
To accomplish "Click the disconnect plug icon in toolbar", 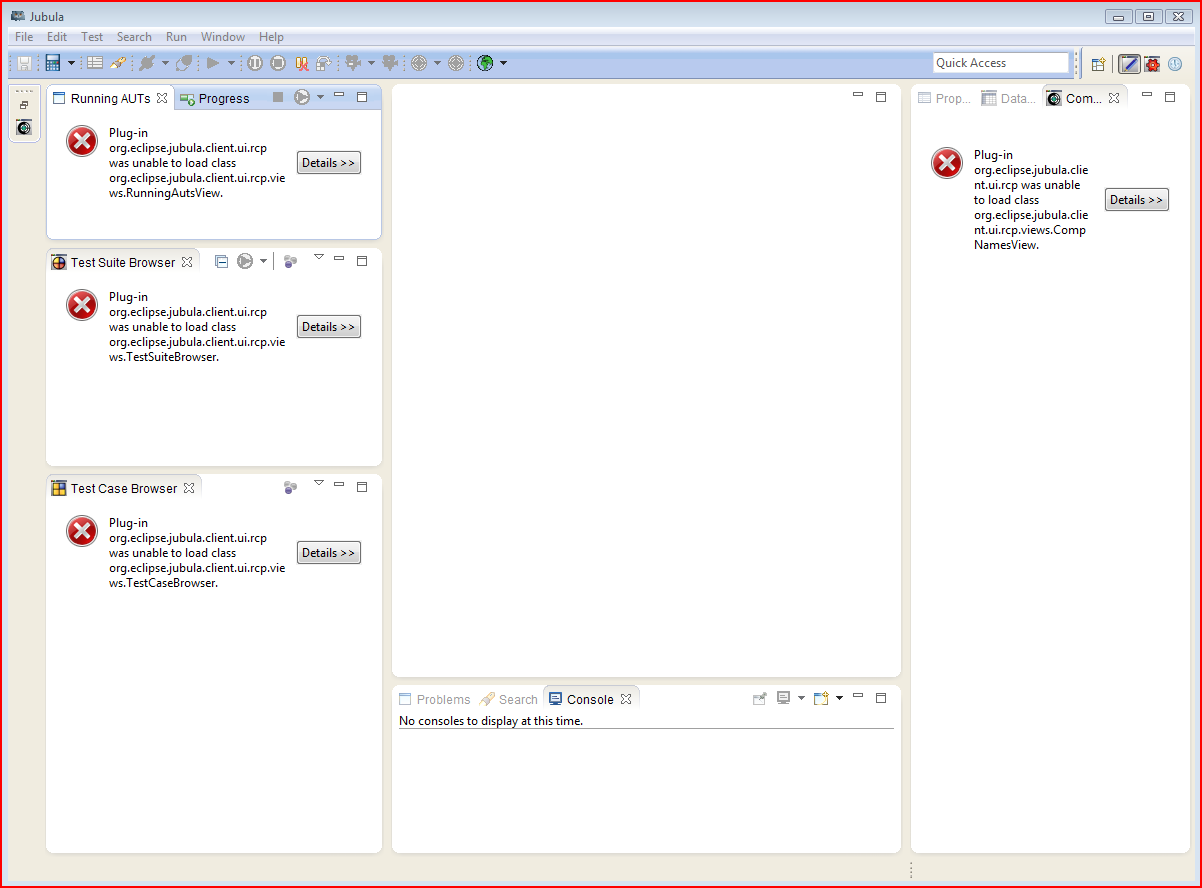I will point(184,63).
